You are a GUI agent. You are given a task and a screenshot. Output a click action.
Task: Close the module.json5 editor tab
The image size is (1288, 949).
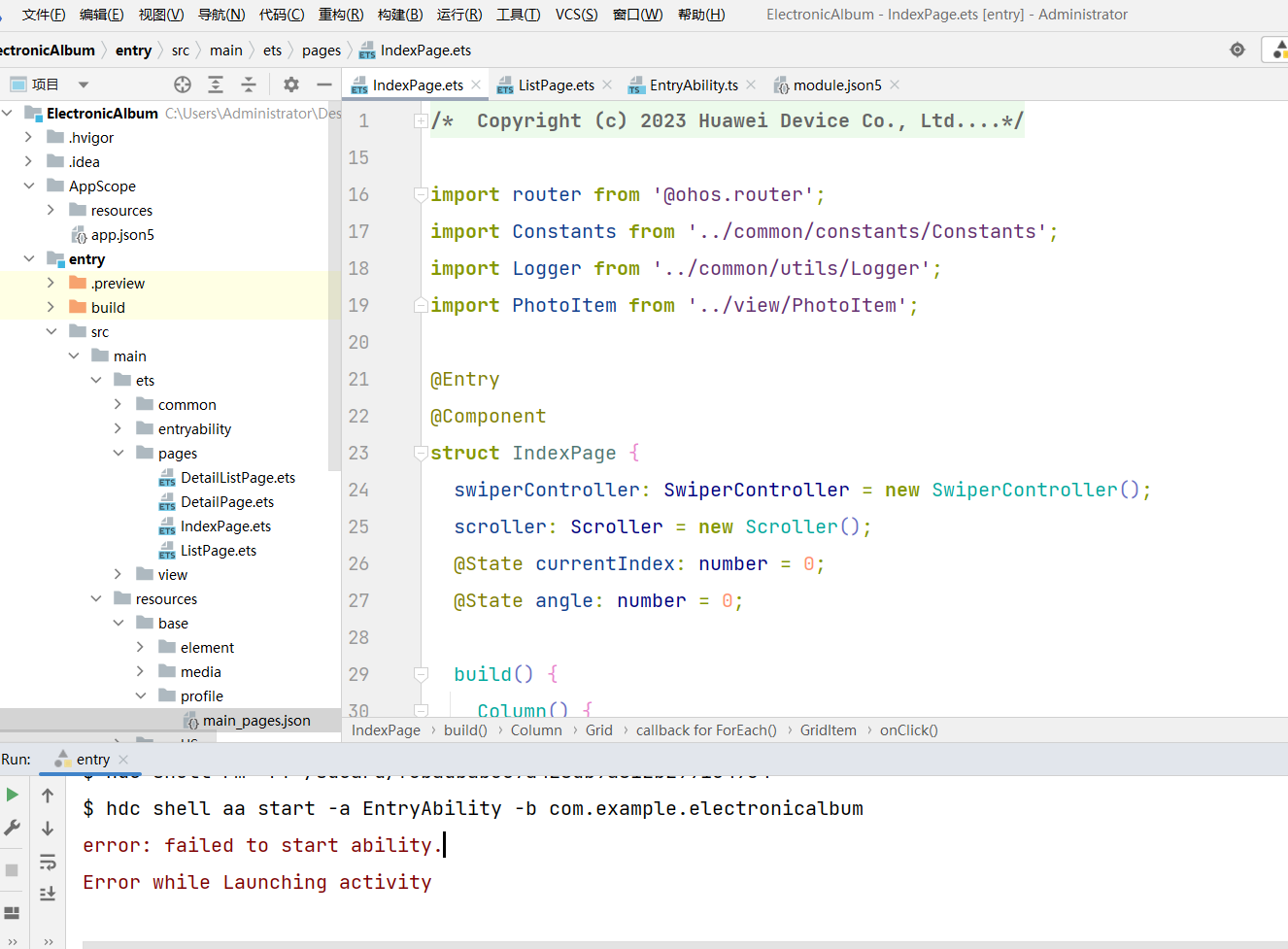pos(895,85)
